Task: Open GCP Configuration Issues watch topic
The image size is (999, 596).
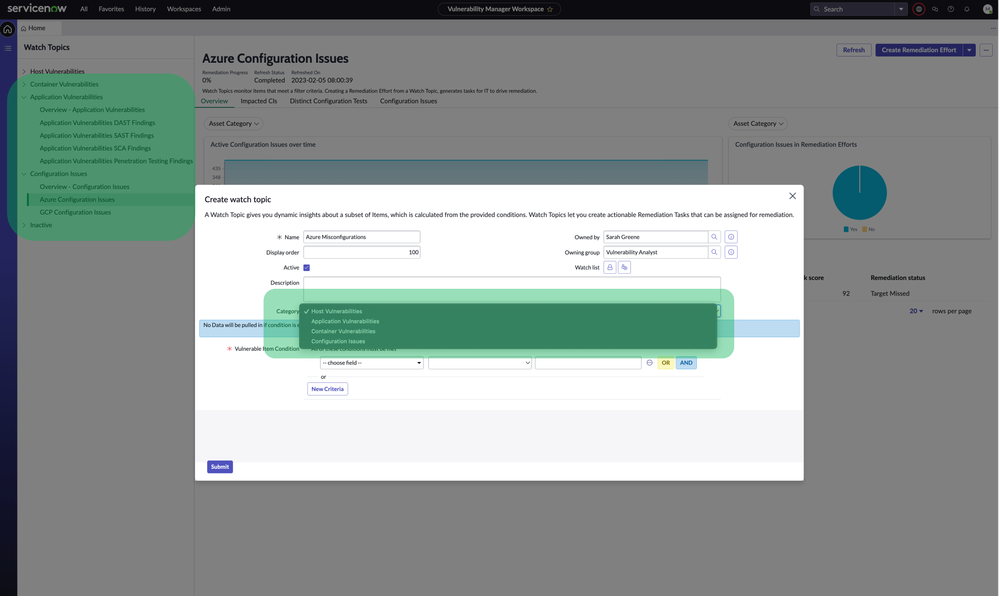Action: (x=75, y=212)
